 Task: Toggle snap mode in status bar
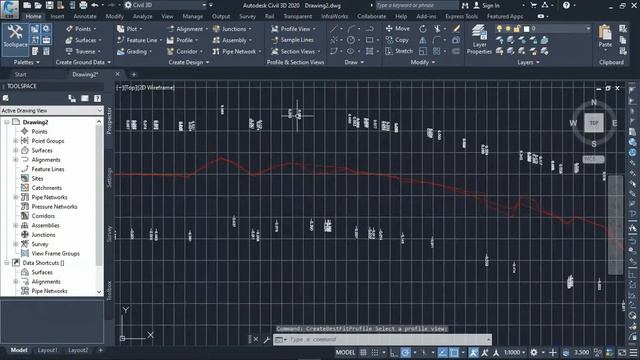click(374, 352)
